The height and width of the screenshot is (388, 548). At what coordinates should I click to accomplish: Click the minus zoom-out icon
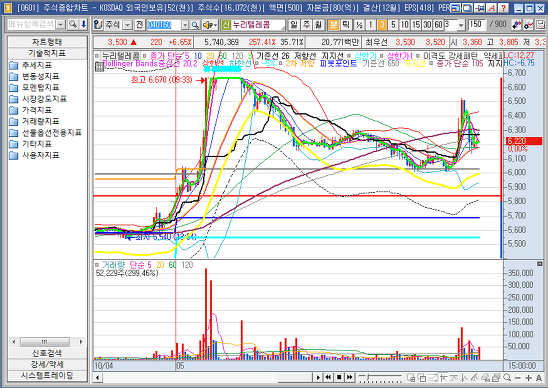[518, 378]
